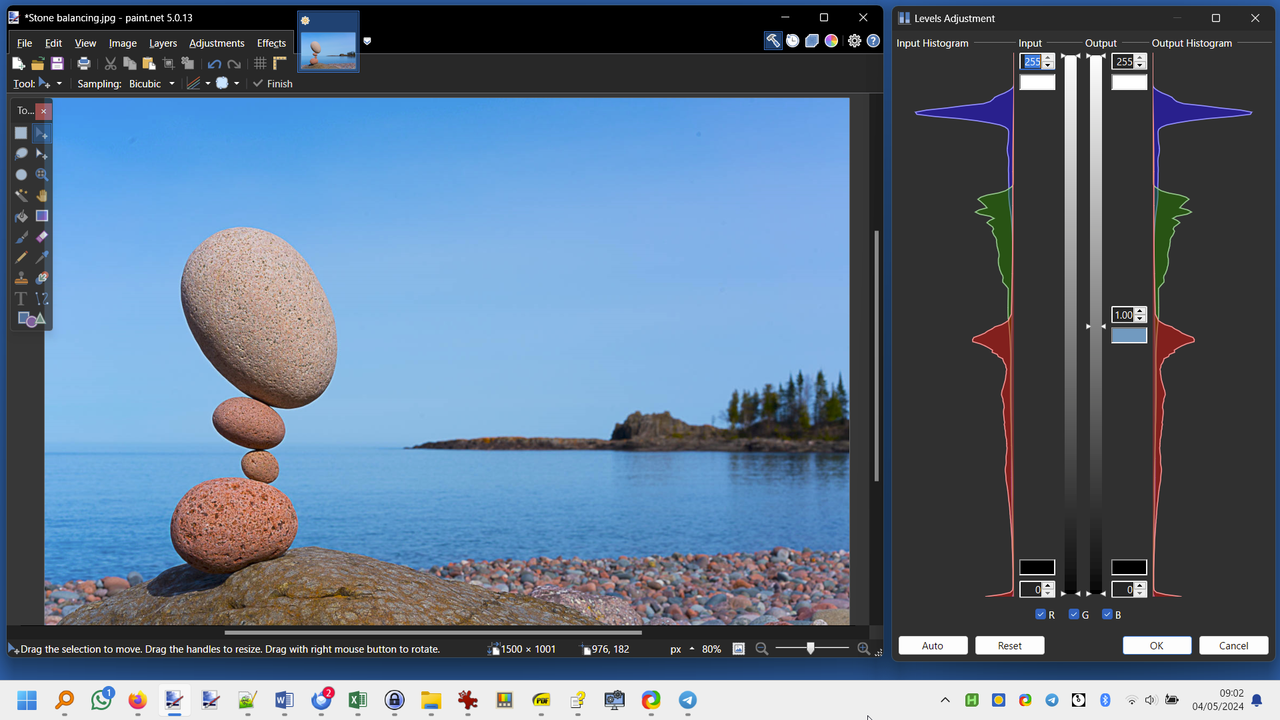This screenshot has width=1280, height=720.
Task: Activate the Zoom tool
Action: coord(43,174)
